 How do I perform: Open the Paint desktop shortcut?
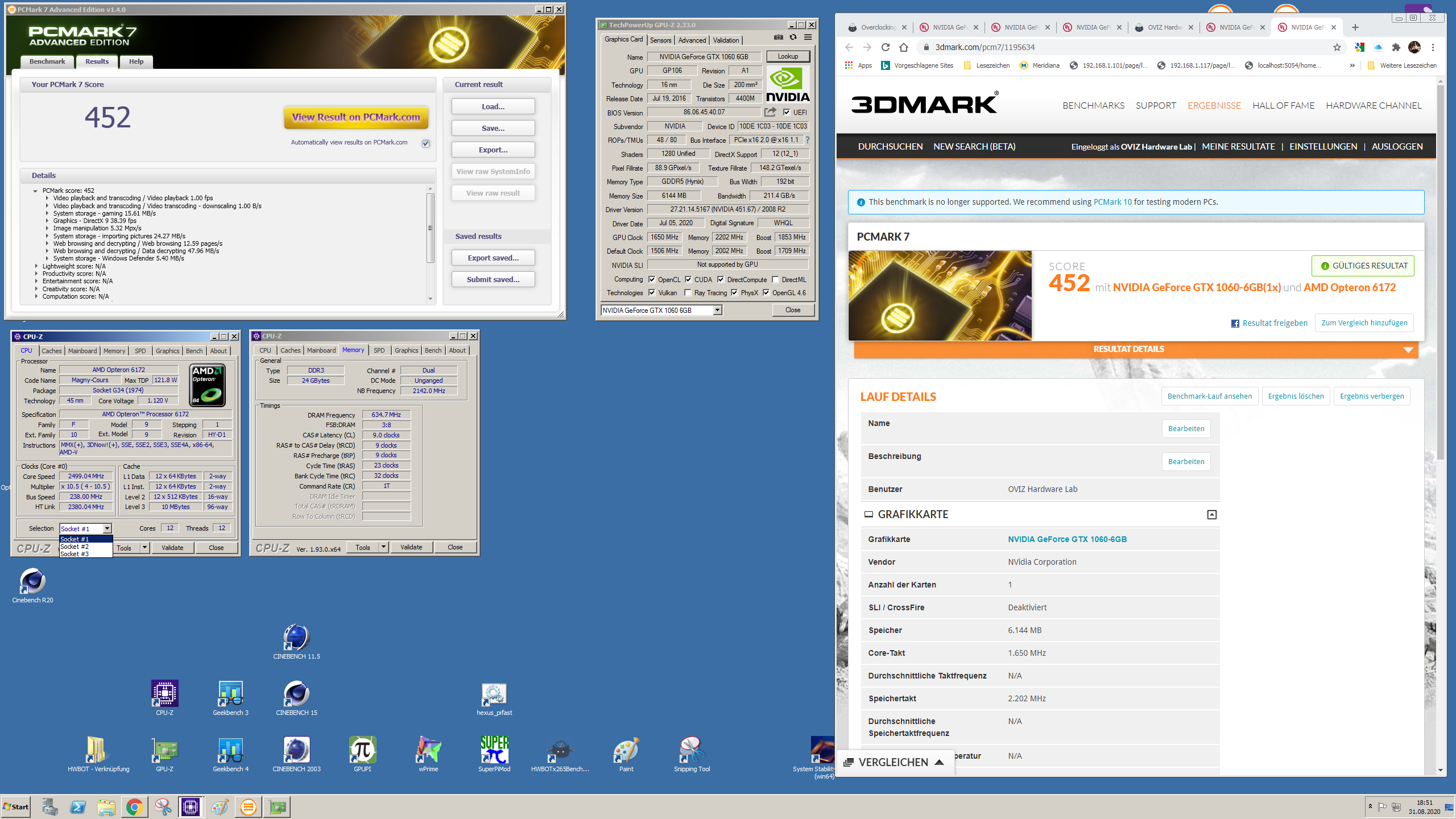[x=626, y=754]
